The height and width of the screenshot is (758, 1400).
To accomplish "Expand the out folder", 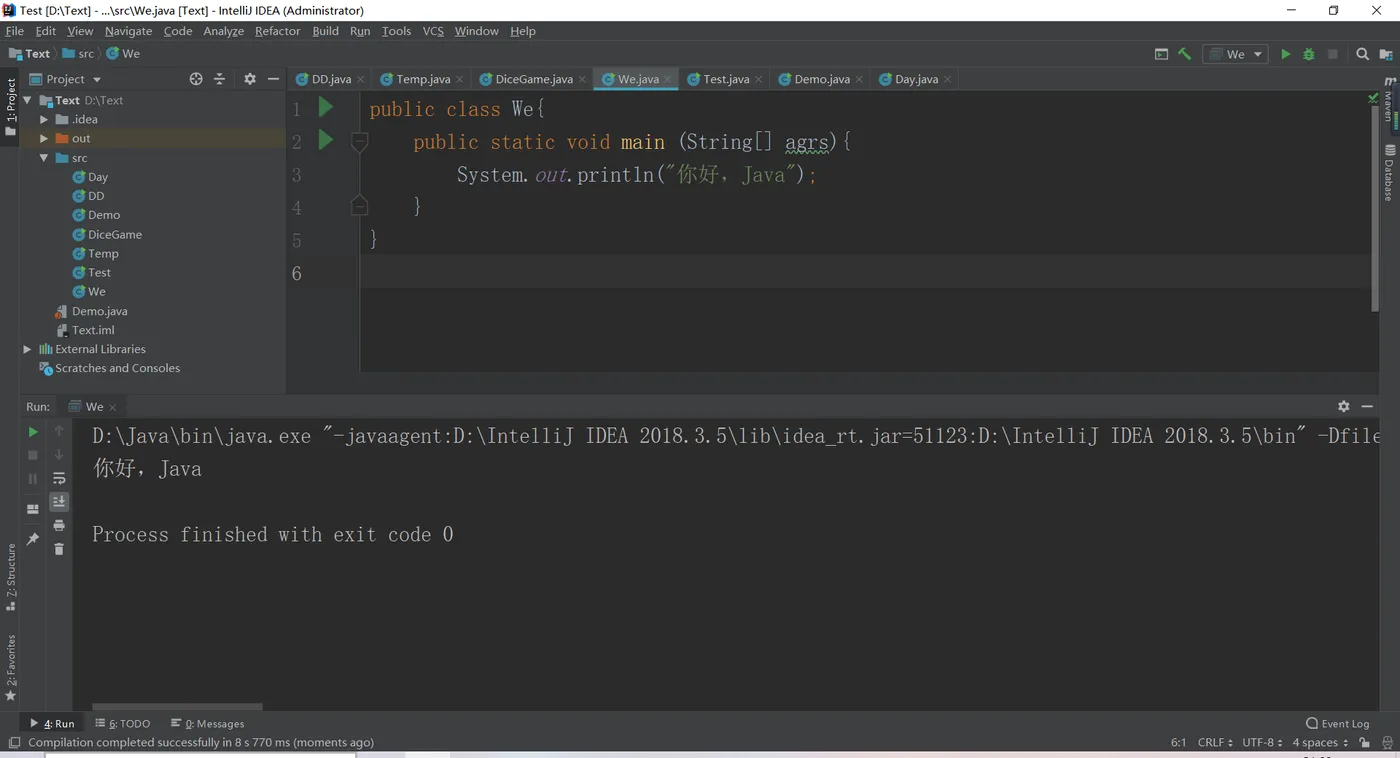I will [44, 138].
